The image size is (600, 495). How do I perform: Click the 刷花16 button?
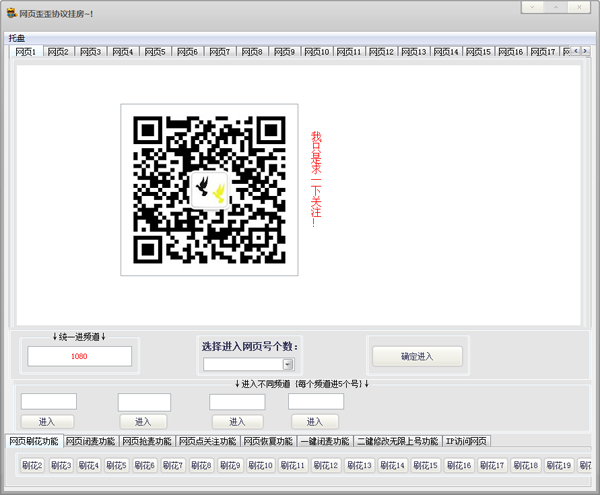click(x=459, y=465)
